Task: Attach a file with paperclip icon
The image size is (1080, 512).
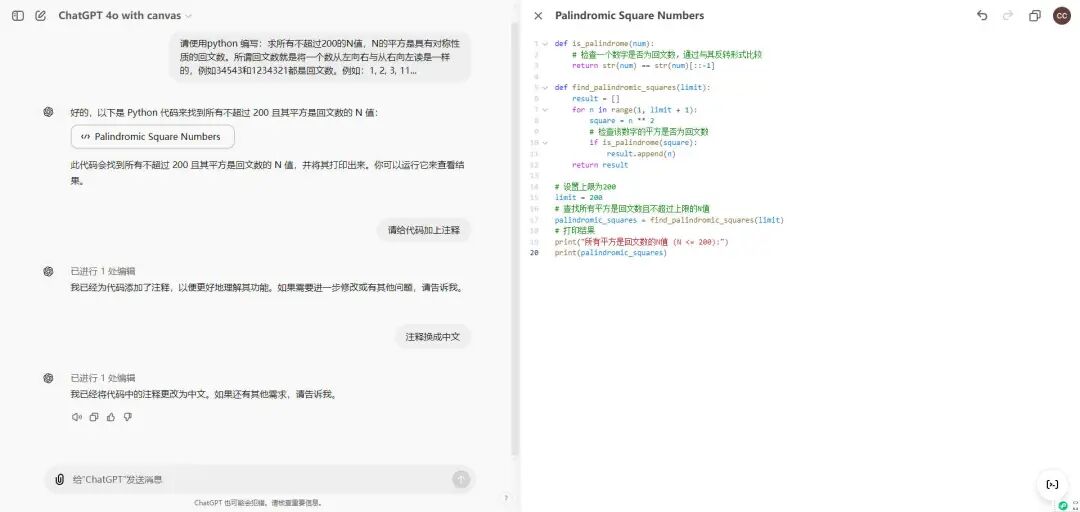Action: click(x=60, y=479)
